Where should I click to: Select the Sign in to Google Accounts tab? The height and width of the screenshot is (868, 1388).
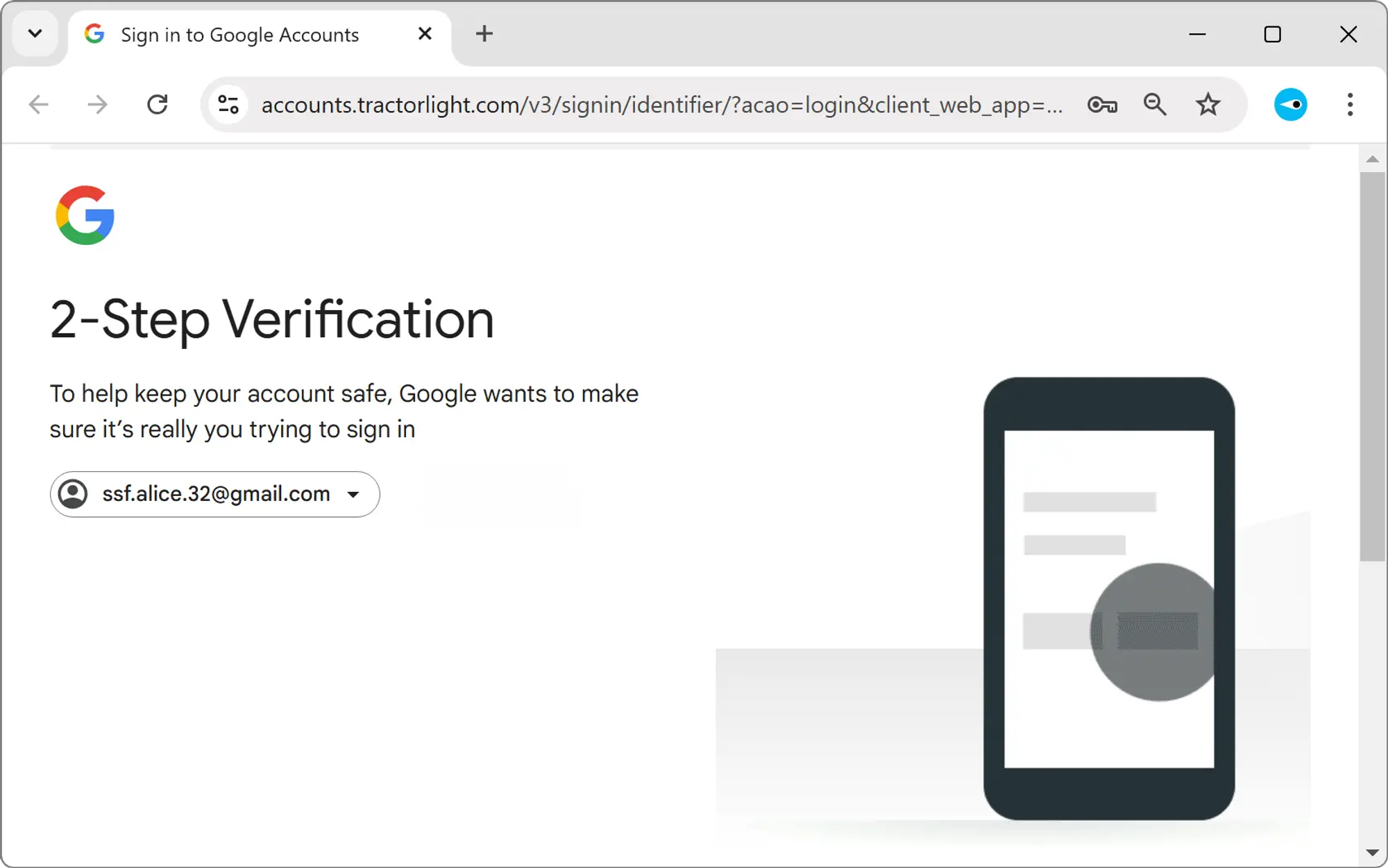(x=239, y=35)
